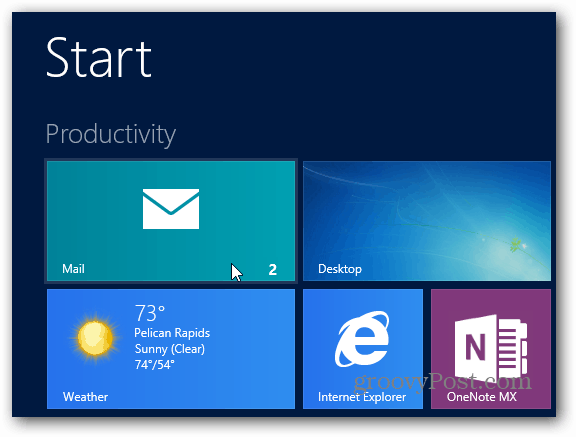Screen dimensions: 576x437
Task: Click the groovyPost.com watermark text
Action: [x=443, y=382]
